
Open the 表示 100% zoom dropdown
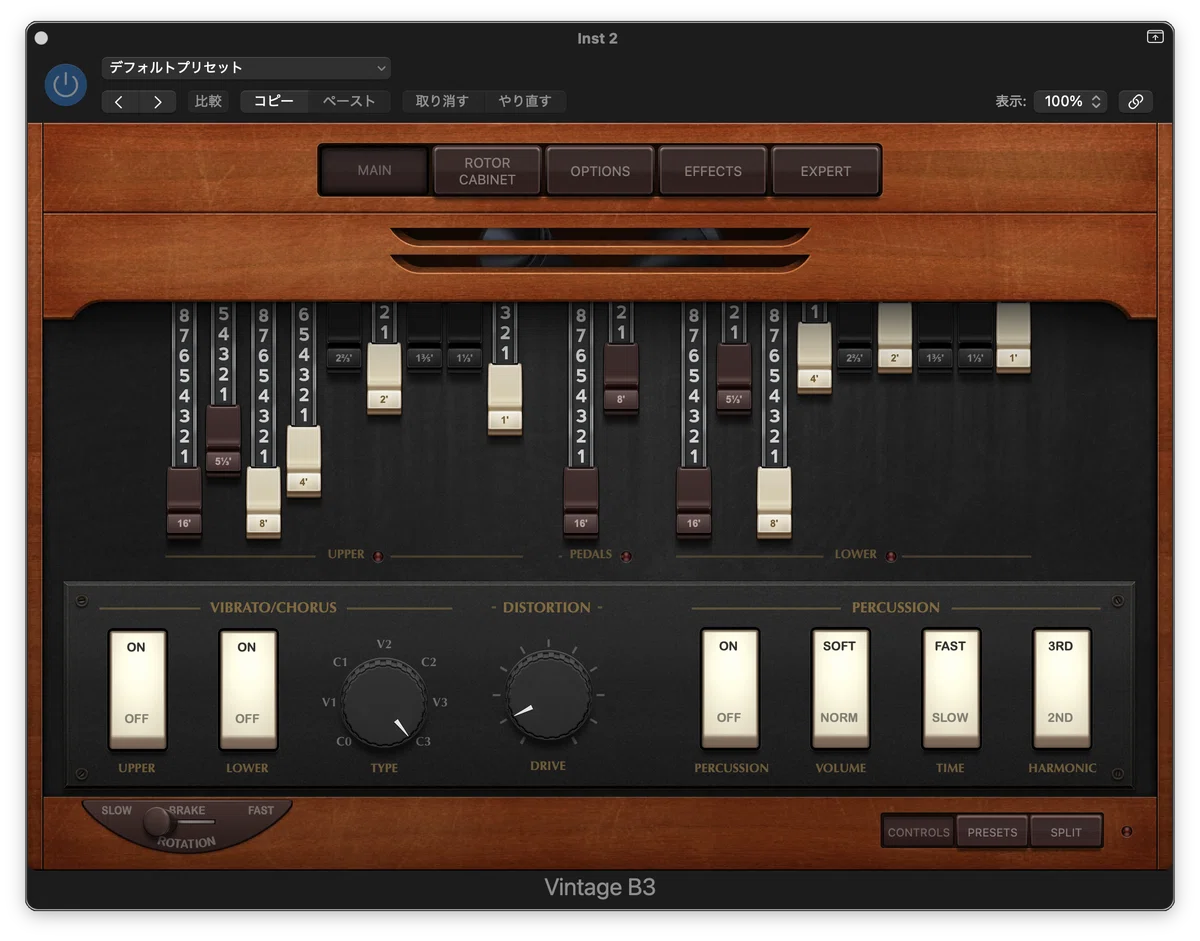pyautogui.click(x=1071, y=101)
